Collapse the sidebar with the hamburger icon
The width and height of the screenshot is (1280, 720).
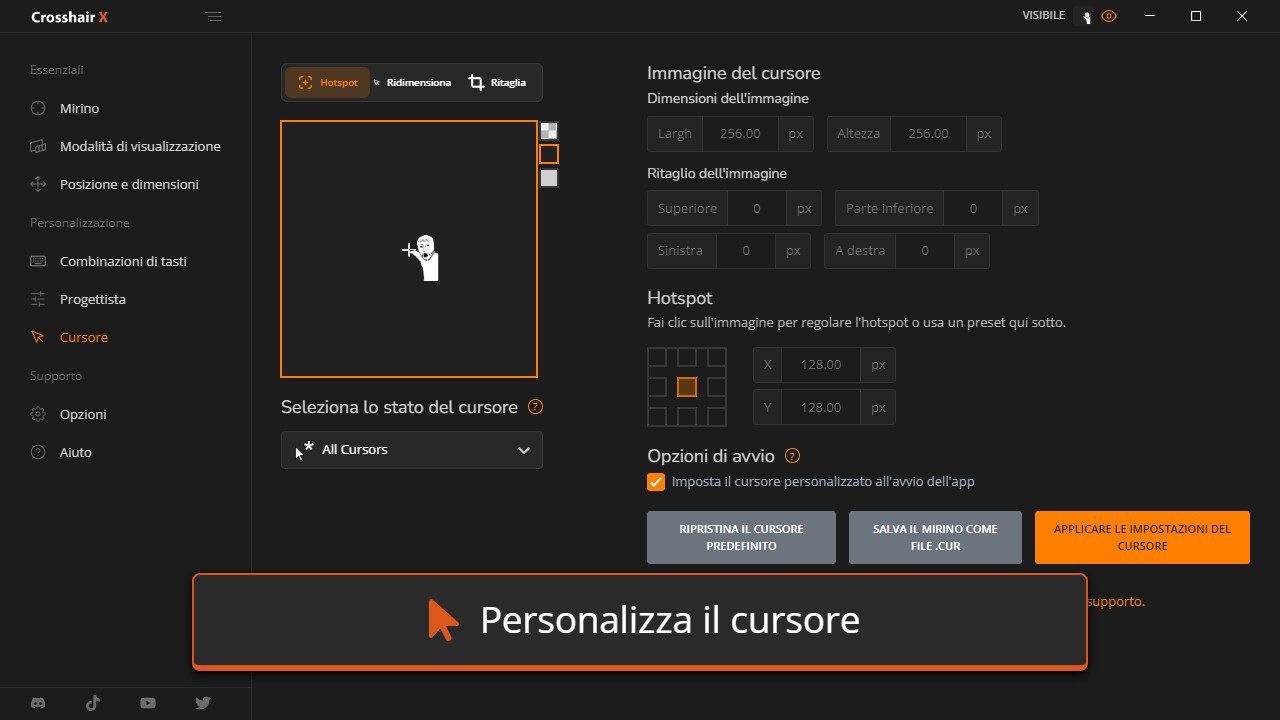(x=213, y=16)
